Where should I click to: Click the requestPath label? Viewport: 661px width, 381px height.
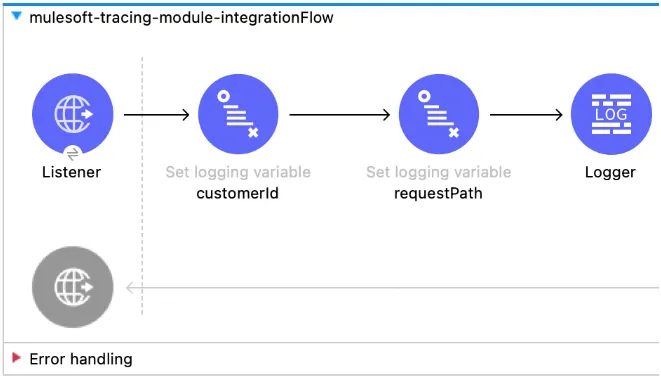(438, 193)
